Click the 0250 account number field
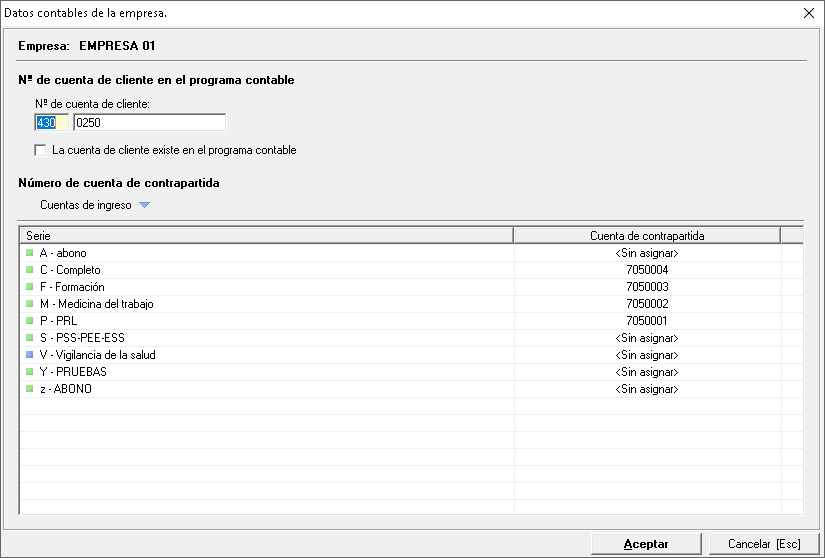The height and width of the screenshot is (558, 825). point(149,123)
